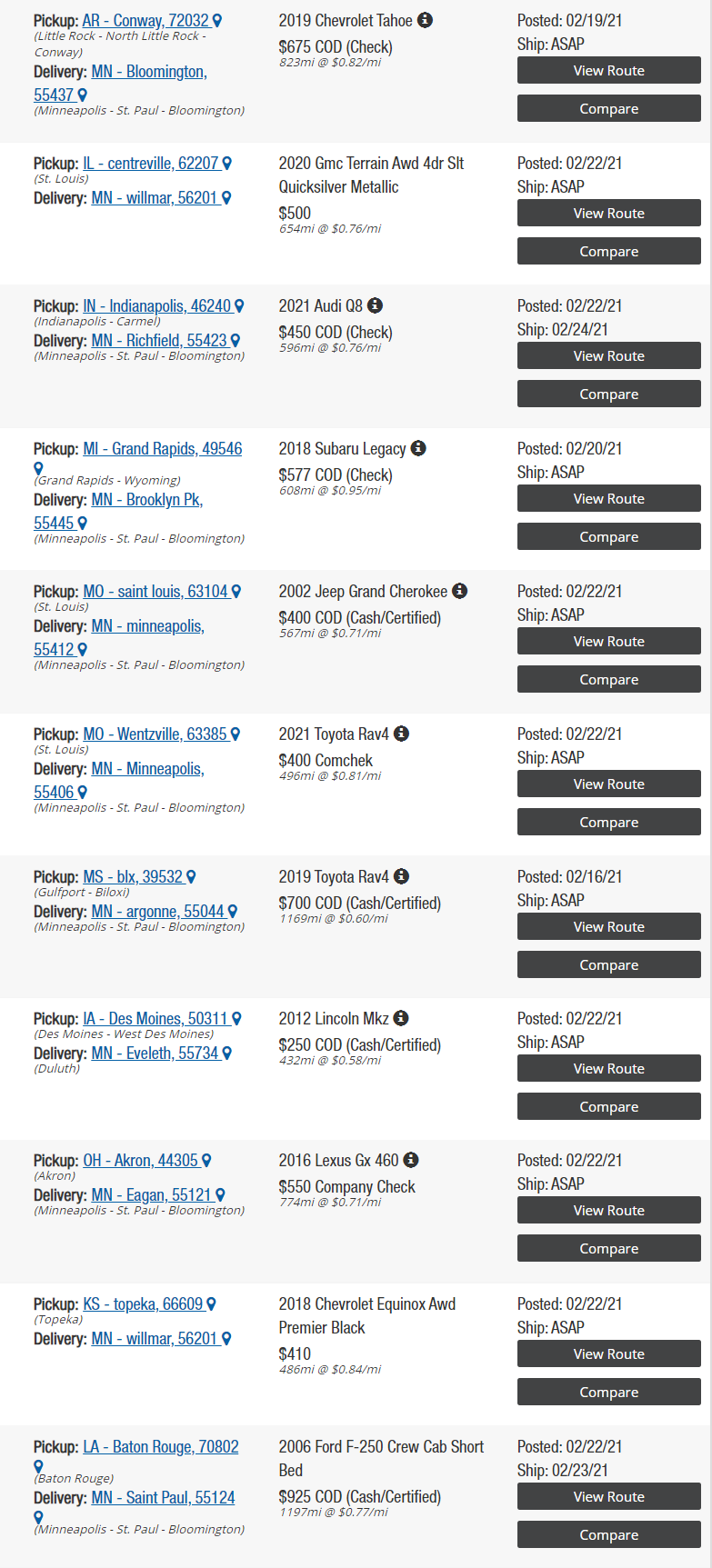Image resolution: width=712 pixels, height=1568 pixels.
Task: Click map pin next to MS - blx, 39532
Action: (x=191, y=877)
